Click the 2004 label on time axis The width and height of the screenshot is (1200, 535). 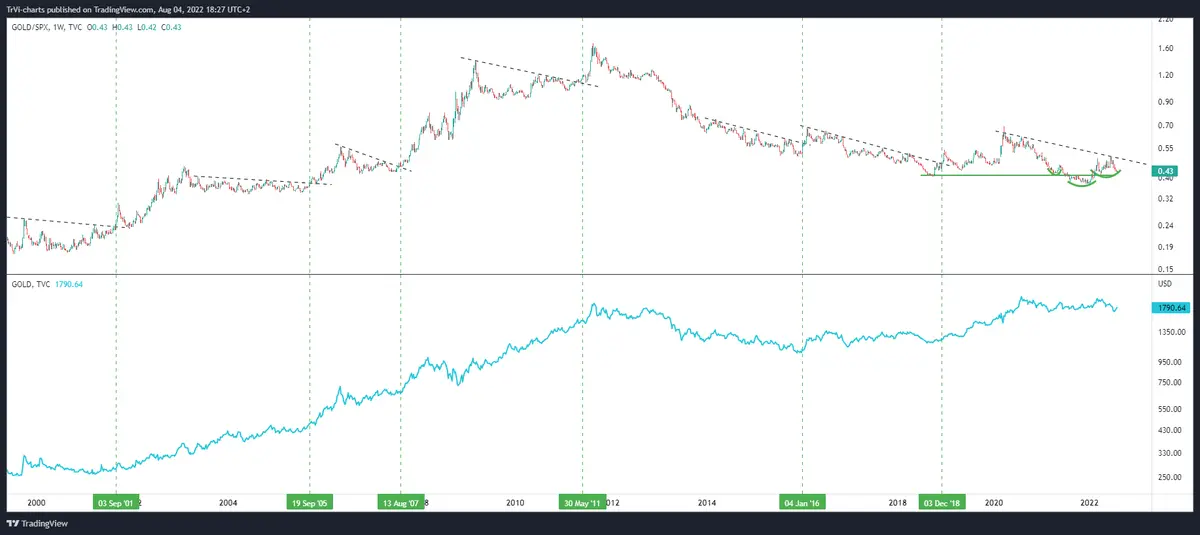(x=227, y=503)
